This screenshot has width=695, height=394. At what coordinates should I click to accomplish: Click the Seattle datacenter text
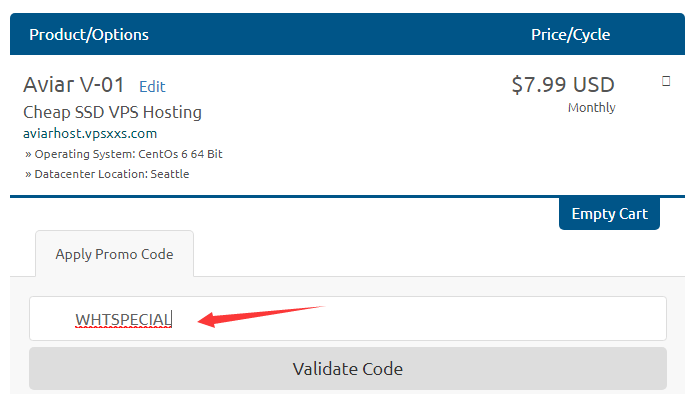click(x=170, y=174)
